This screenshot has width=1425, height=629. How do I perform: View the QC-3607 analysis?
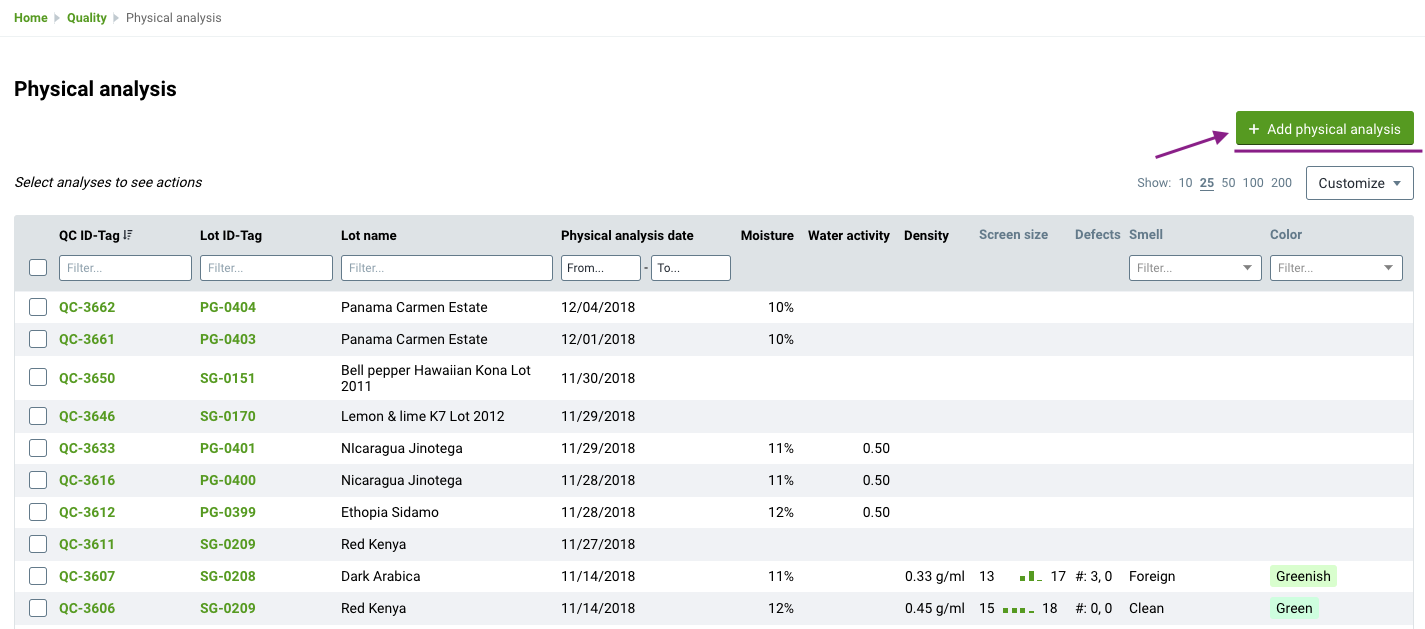(87, 576)
